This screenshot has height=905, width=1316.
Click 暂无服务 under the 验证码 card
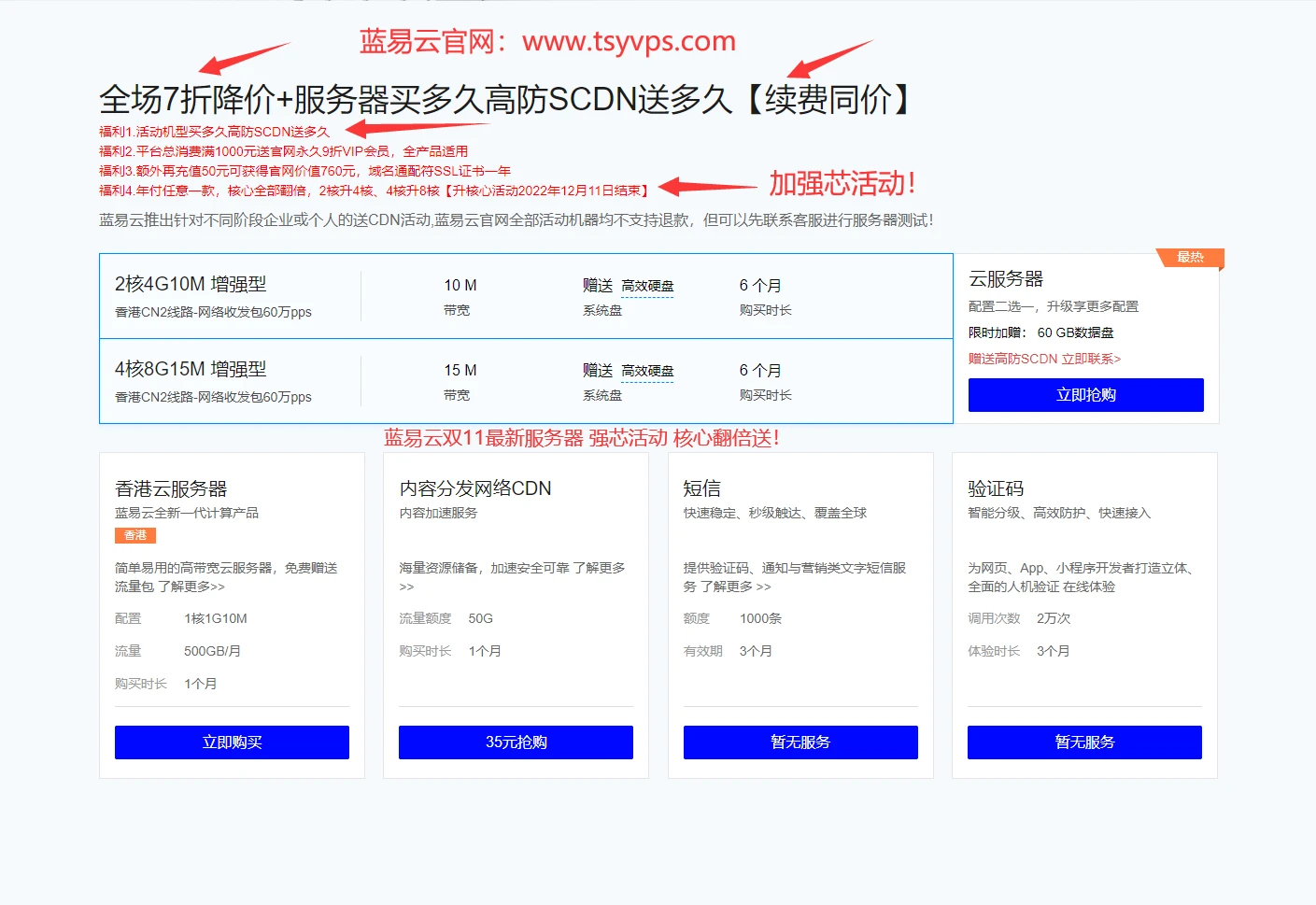click(x=1084, y=742)
